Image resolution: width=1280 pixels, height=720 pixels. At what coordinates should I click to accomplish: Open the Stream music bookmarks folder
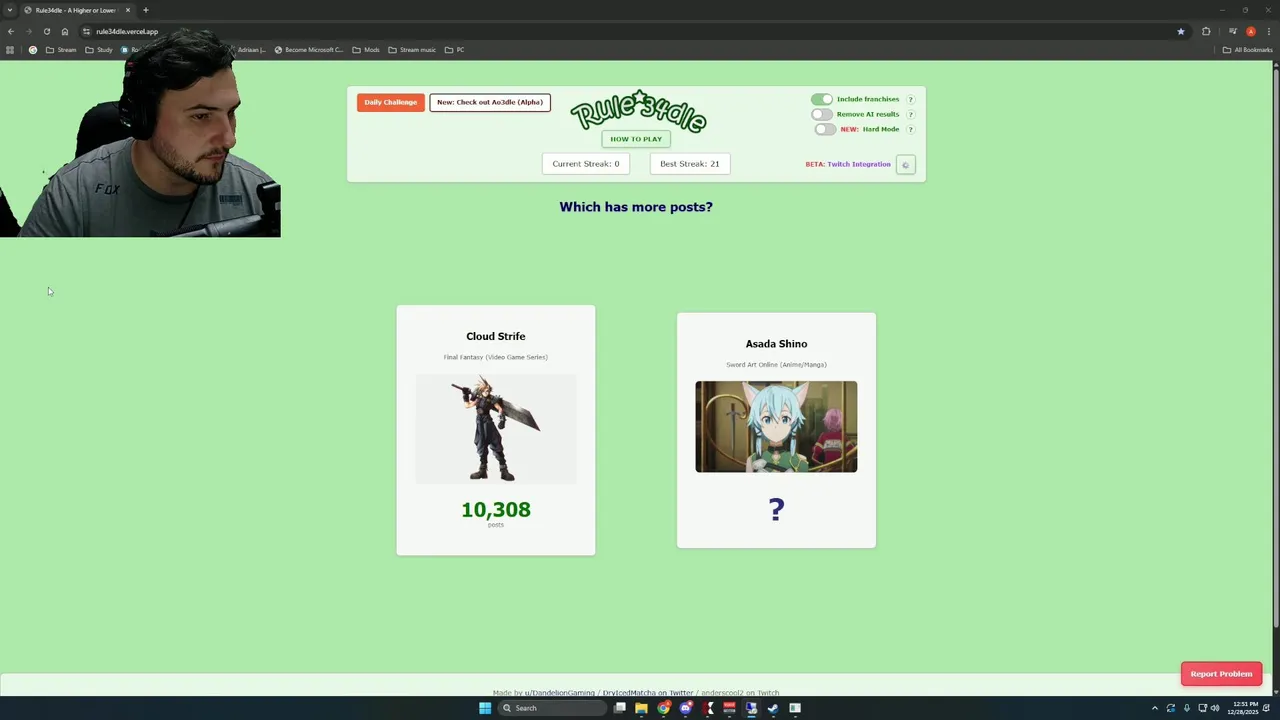point(412,49)
